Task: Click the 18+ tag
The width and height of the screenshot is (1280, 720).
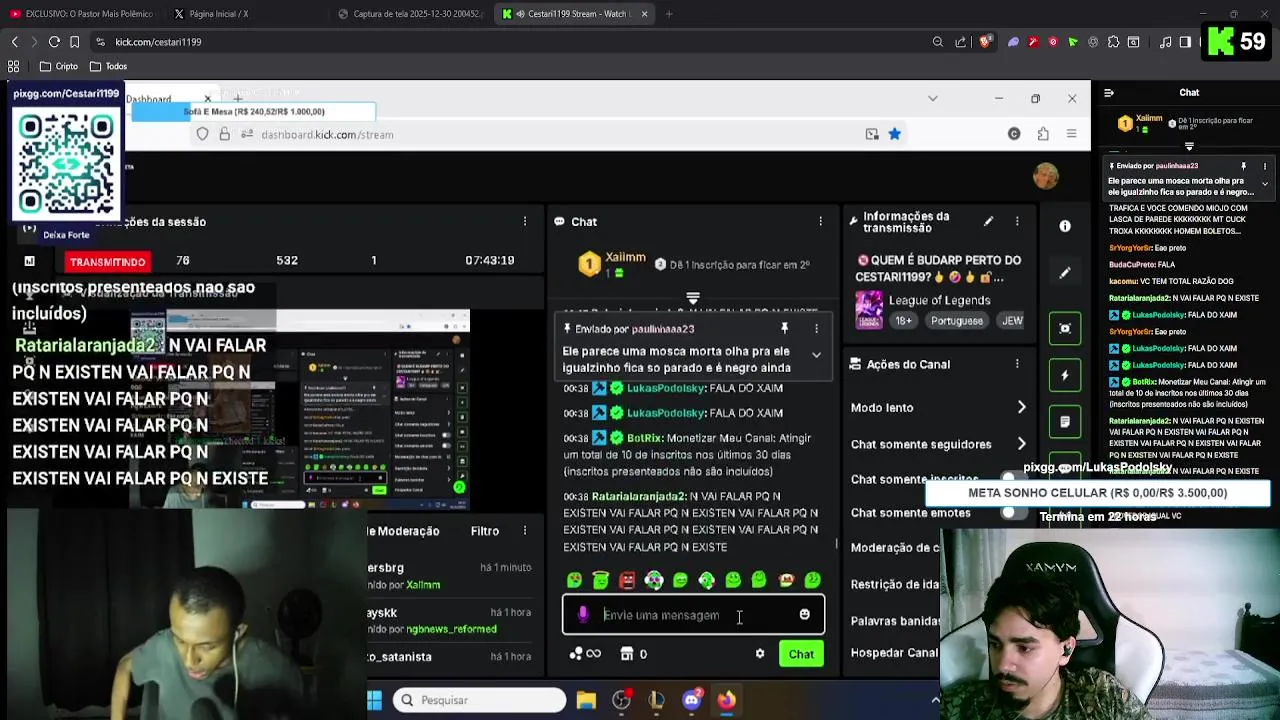Action: pos(904,321)
